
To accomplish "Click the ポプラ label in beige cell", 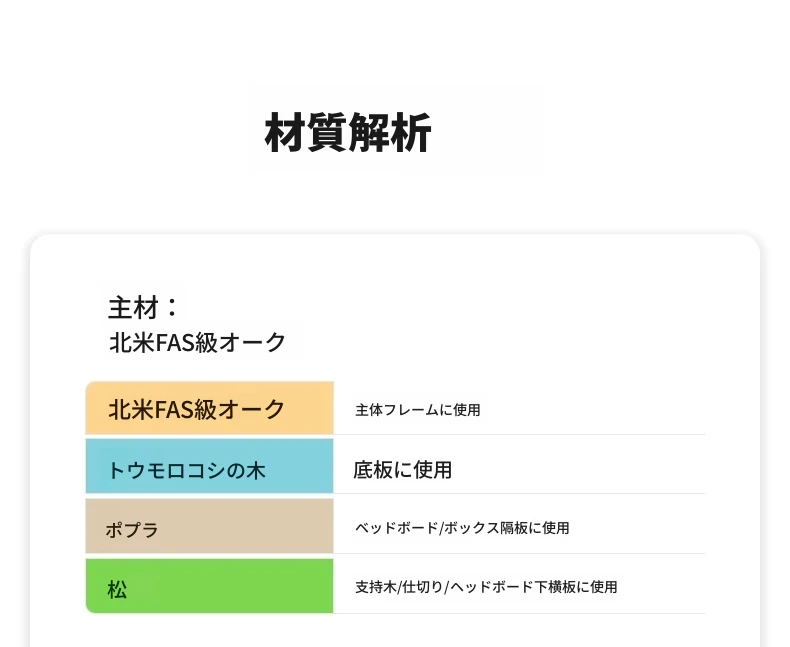I will pos(132,529).
